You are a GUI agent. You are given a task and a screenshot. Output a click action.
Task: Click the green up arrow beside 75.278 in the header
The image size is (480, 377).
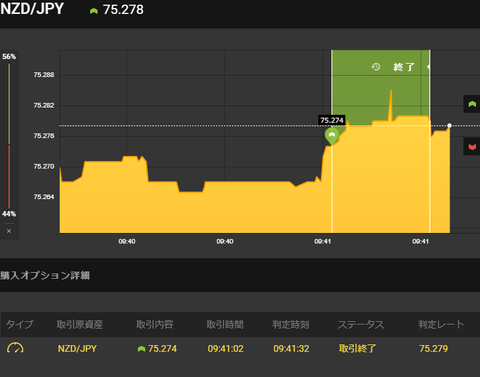coord(94,11)
